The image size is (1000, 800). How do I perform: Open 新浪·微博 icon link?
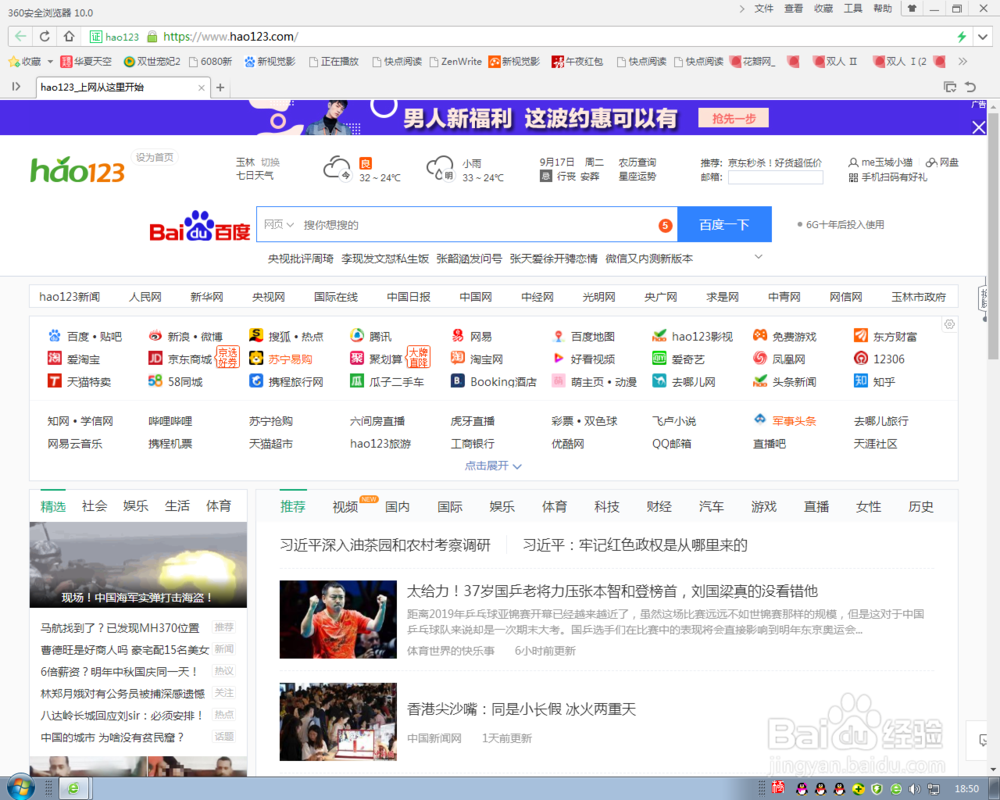pos(155,336)
